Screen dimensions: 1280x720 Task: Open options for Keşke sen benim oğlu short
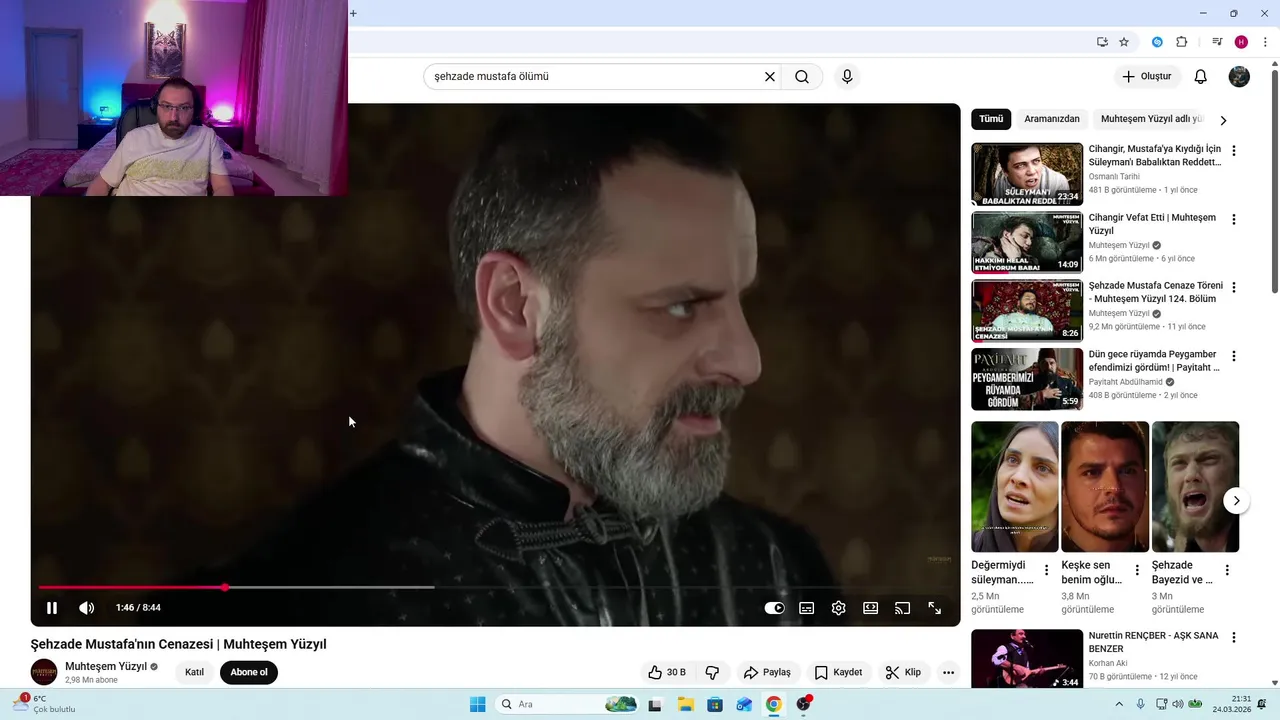pyautogui.click(x=1137, y=570)
